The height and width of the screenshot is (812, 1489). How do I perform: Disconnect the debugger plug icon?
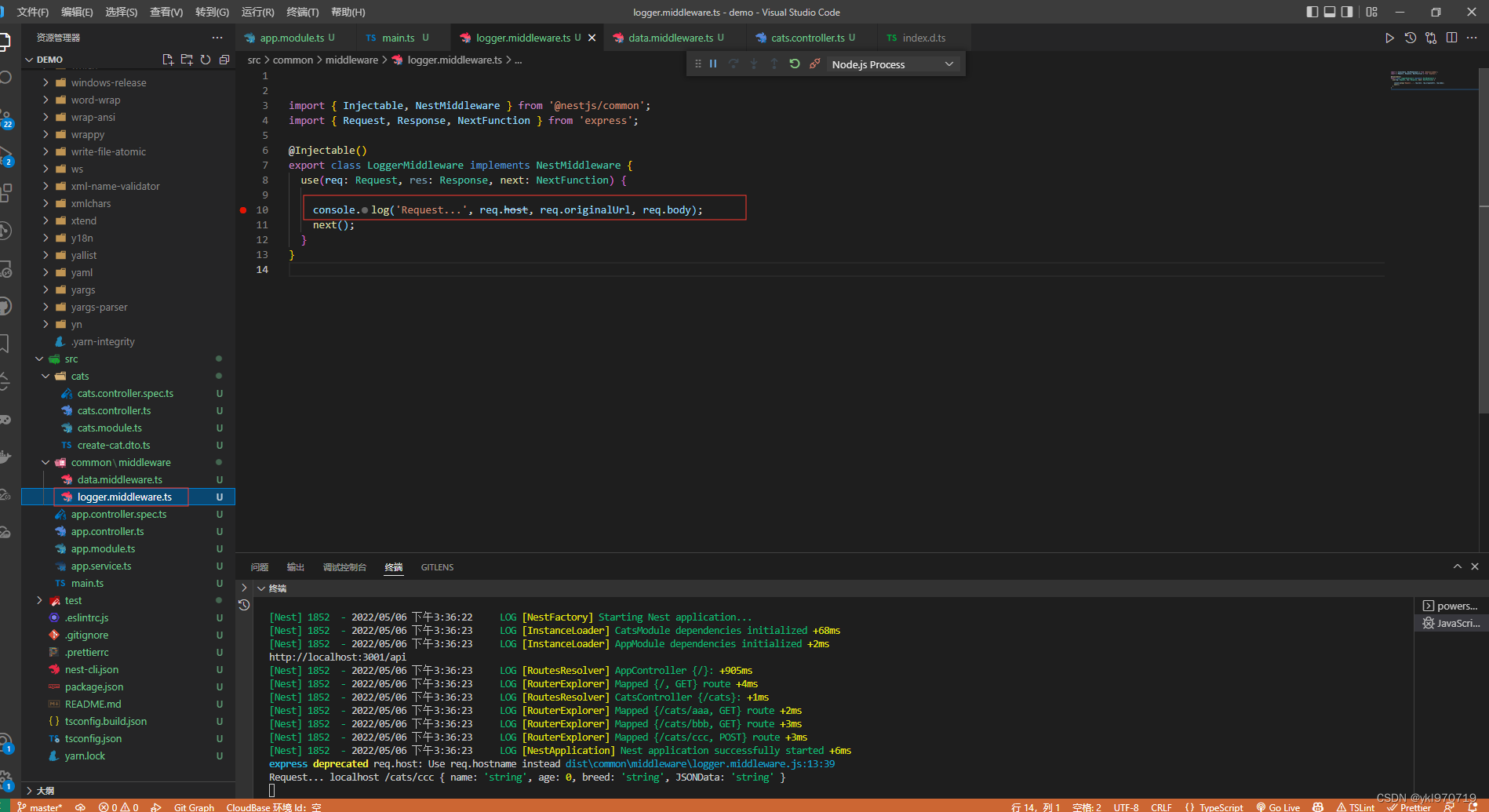pyautogui.click(x=815, y=64)
